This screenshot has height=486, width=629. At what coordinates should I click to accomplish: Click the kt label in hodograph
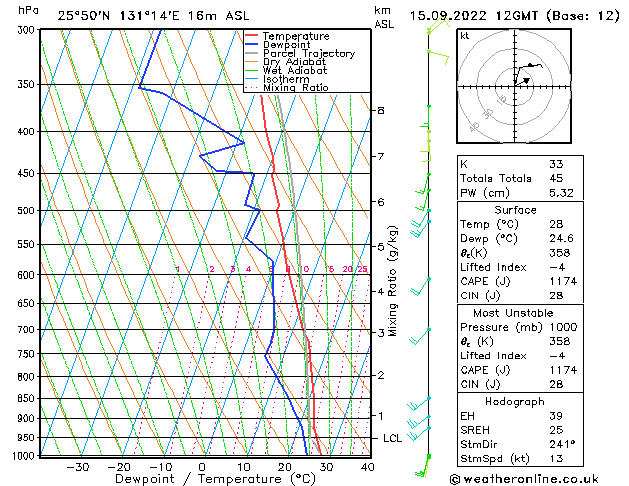(x=465, y=35)
